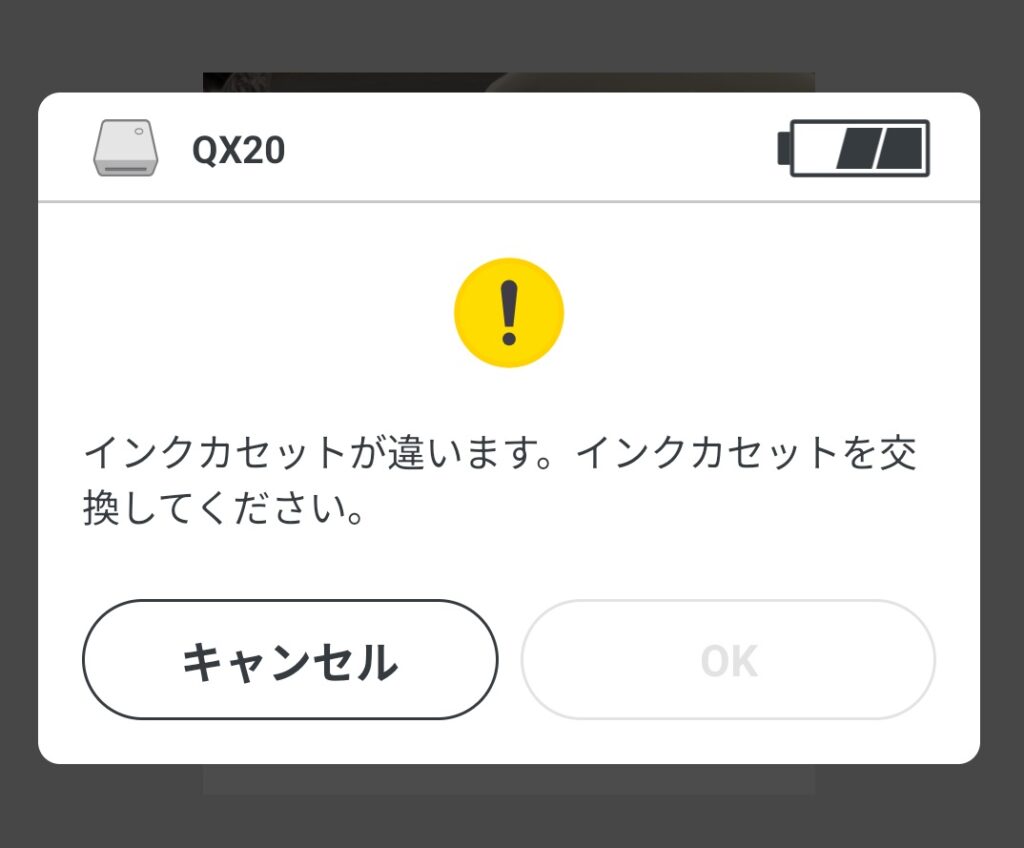This screenshot has height=848, width=1024.
Task: Click the exclamation mark inside yellow circle
Action: click(509, 313)
